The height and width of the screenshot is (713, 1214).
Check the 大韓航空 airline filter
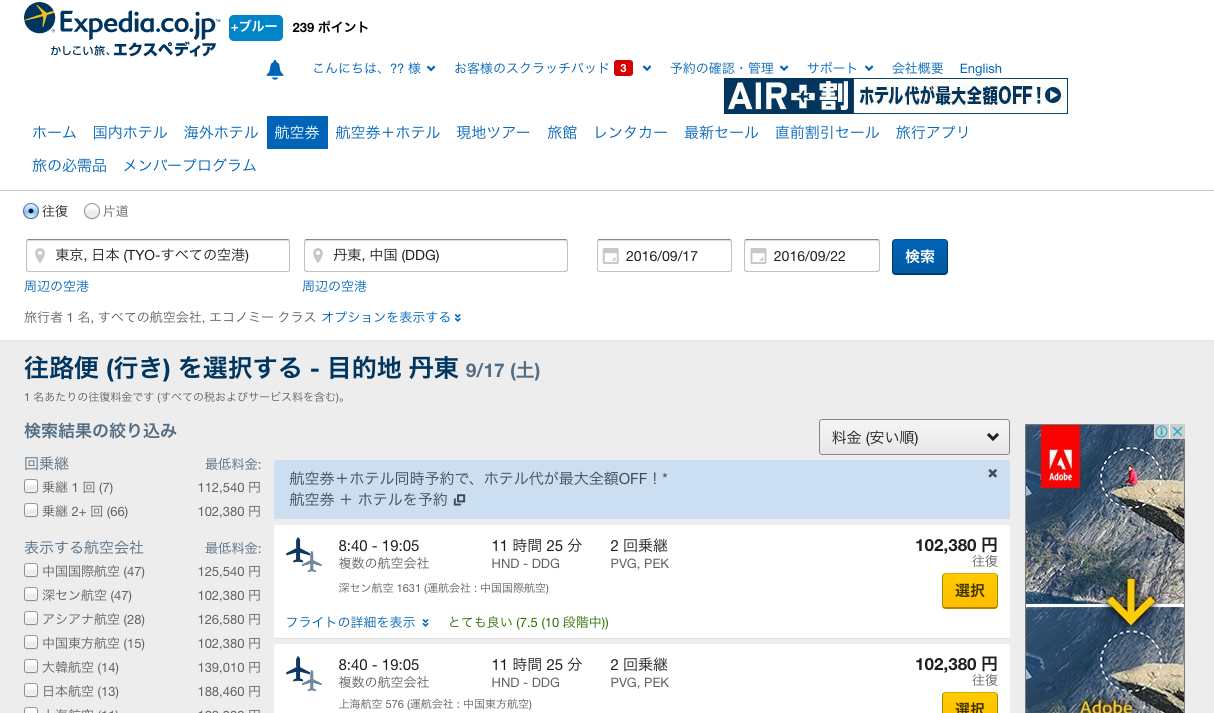pos(31,667)
